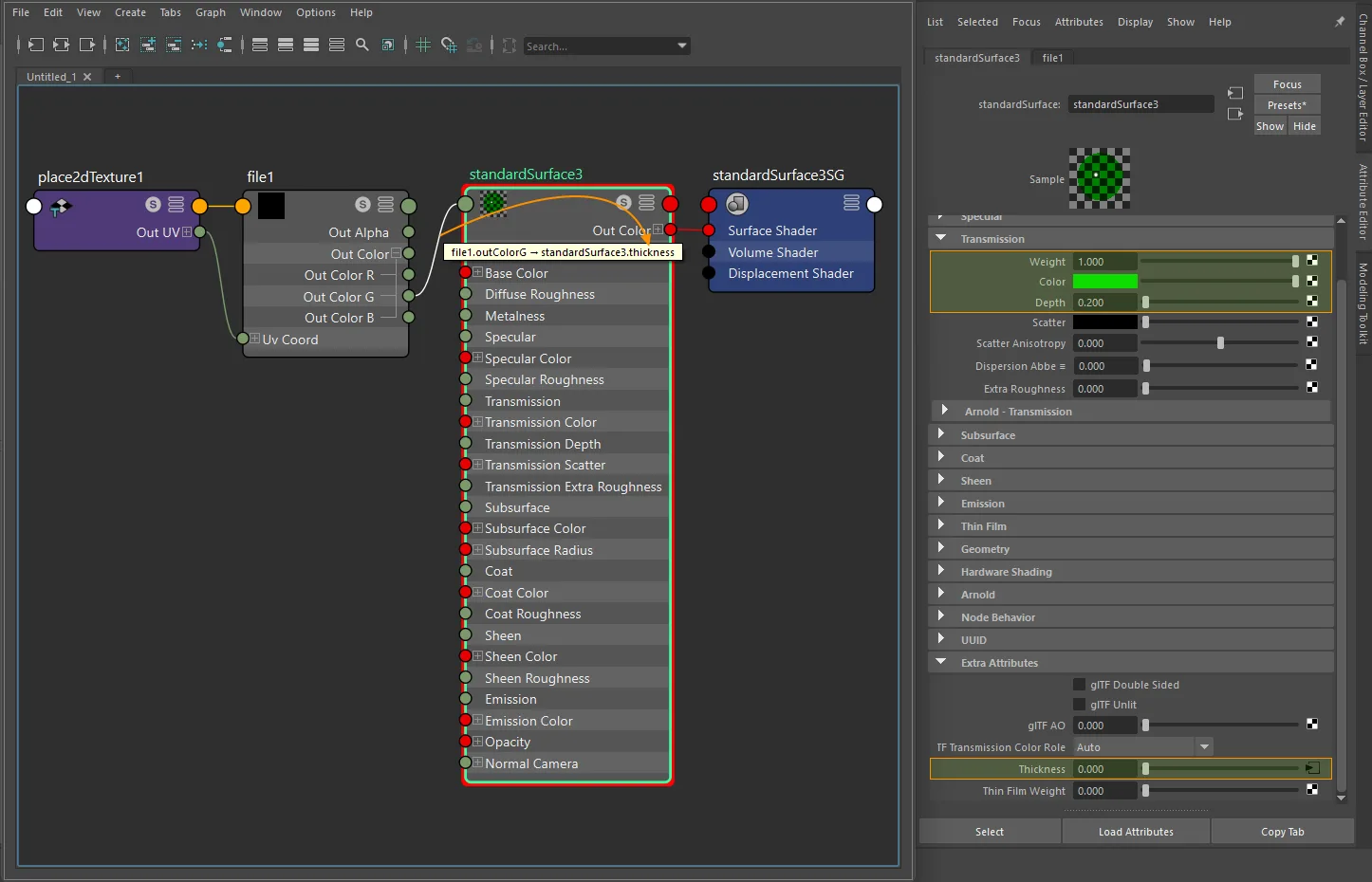Image resolution: width=1372 pixels, height=882 pixels.
Task: Click the Volume Shader attribute row
Action: pyautogui.click(x=791, y=252)
